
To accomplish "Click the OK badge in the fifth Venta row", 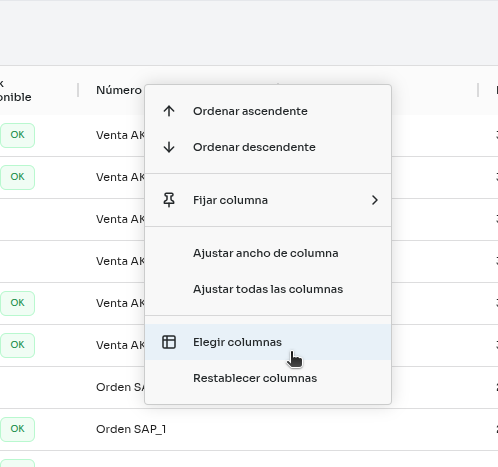I will [x=17, y=303].
